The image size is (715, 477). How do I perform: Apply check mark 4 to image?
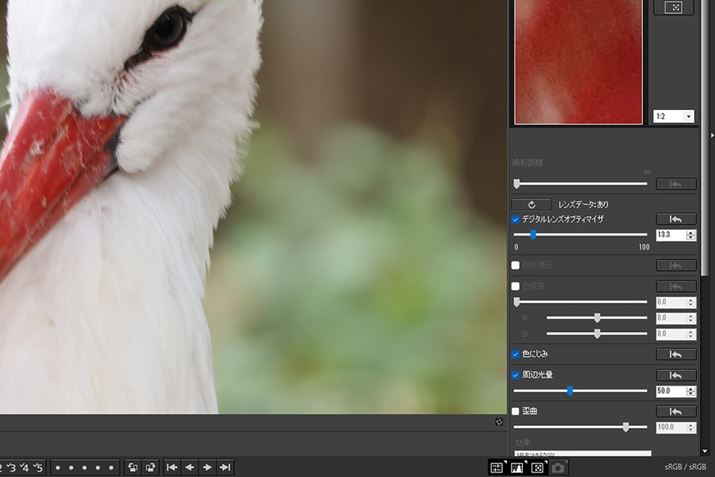pos(25,467)
